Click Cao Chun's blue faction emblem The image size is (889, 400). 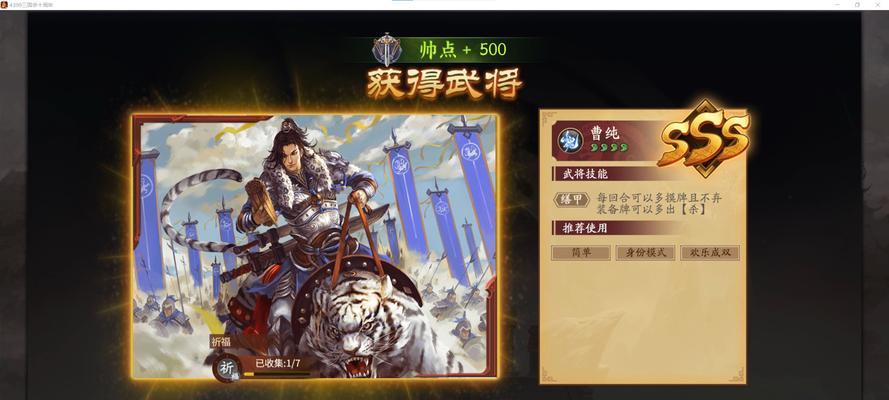568,140
